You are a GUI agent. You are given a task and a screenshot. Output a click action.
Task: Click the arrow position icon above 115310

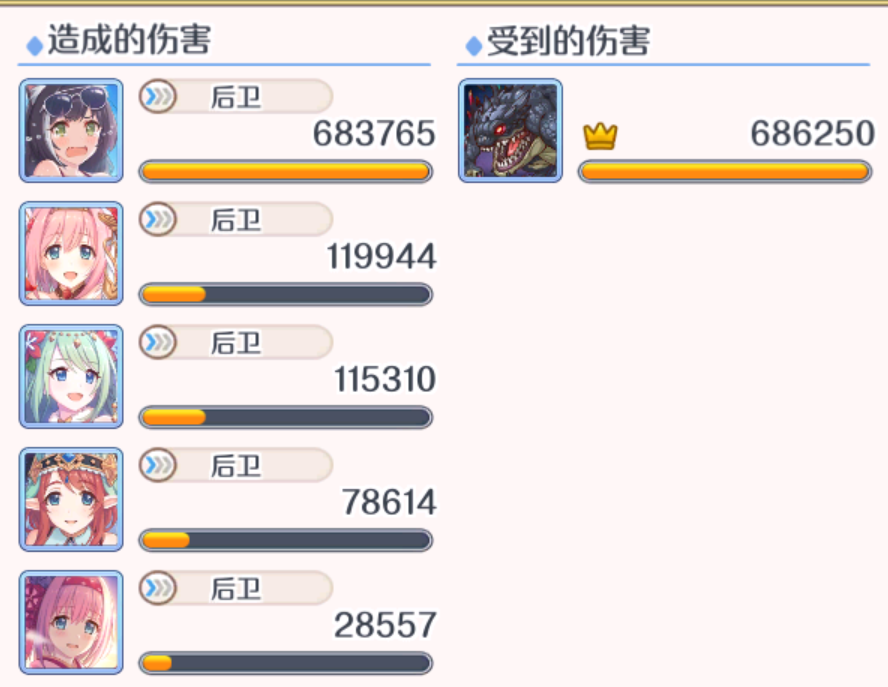(157, 342)
